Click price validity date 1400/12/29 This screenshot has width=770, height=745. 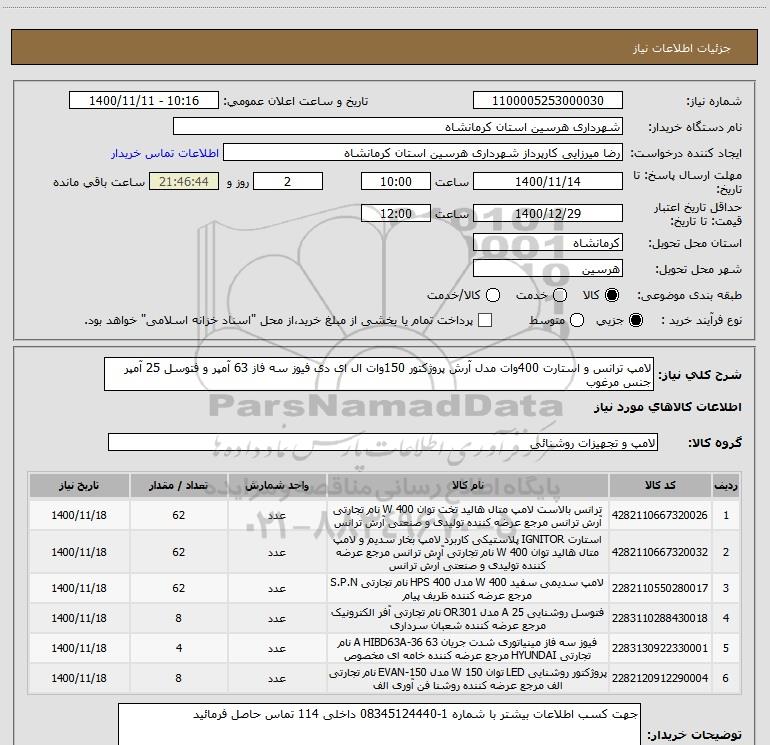pyautogui.click(x=548, y=214)
